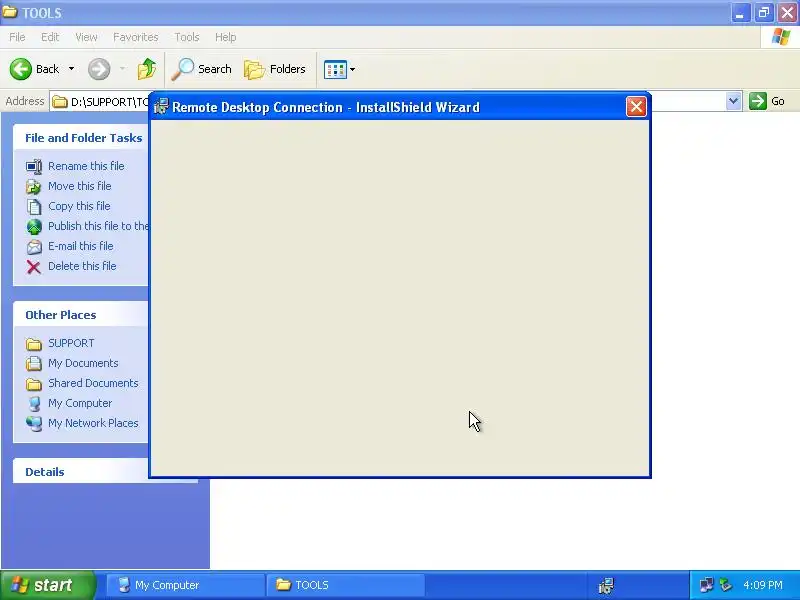Image resolution: width=800 pixels, height=600 pixels.
Task: Click the TOOLS window title folder icon
Action: click(10, 12)
